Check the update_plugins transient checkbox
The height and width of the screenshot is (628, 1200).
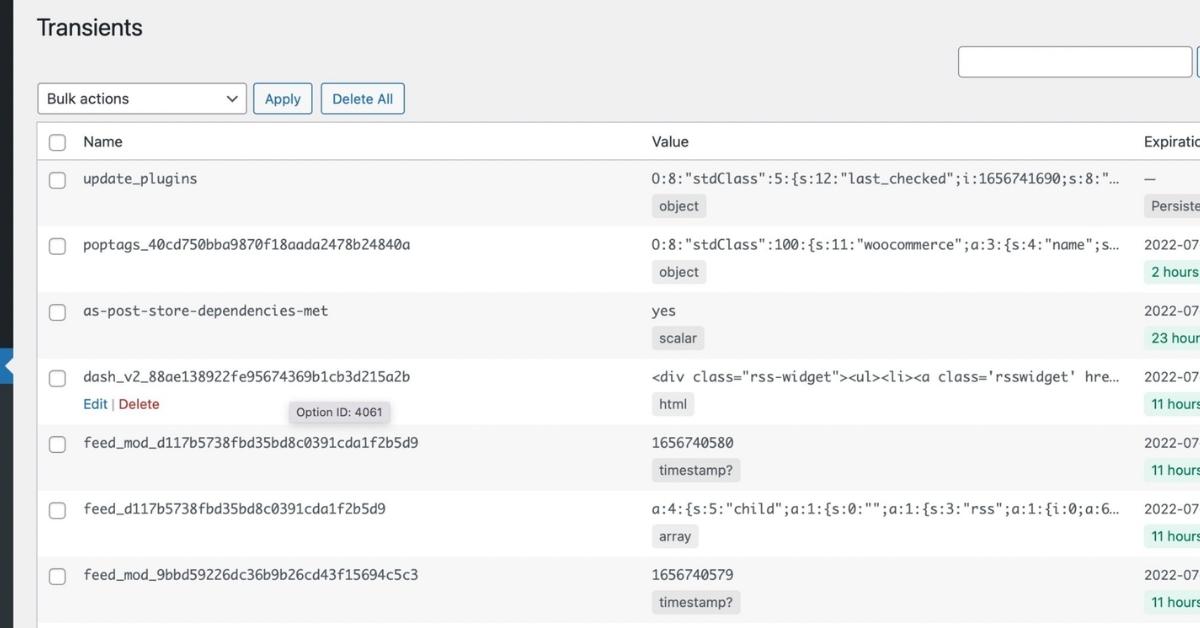point(58,180)
